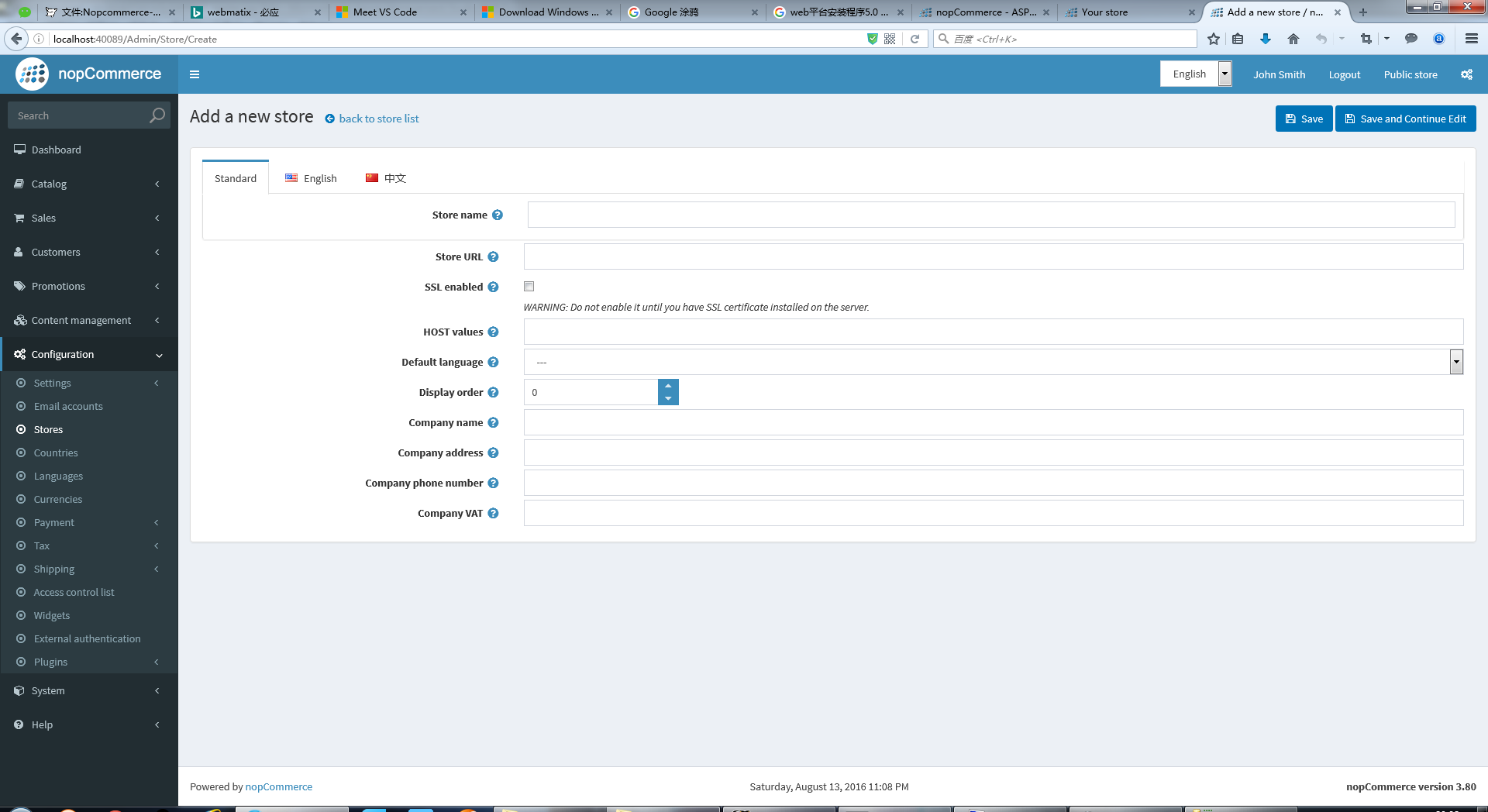This screenshot has width=1488, height=812.
Task: Click the hamburger sidebar toggle icon
Action: pos(195,74)
